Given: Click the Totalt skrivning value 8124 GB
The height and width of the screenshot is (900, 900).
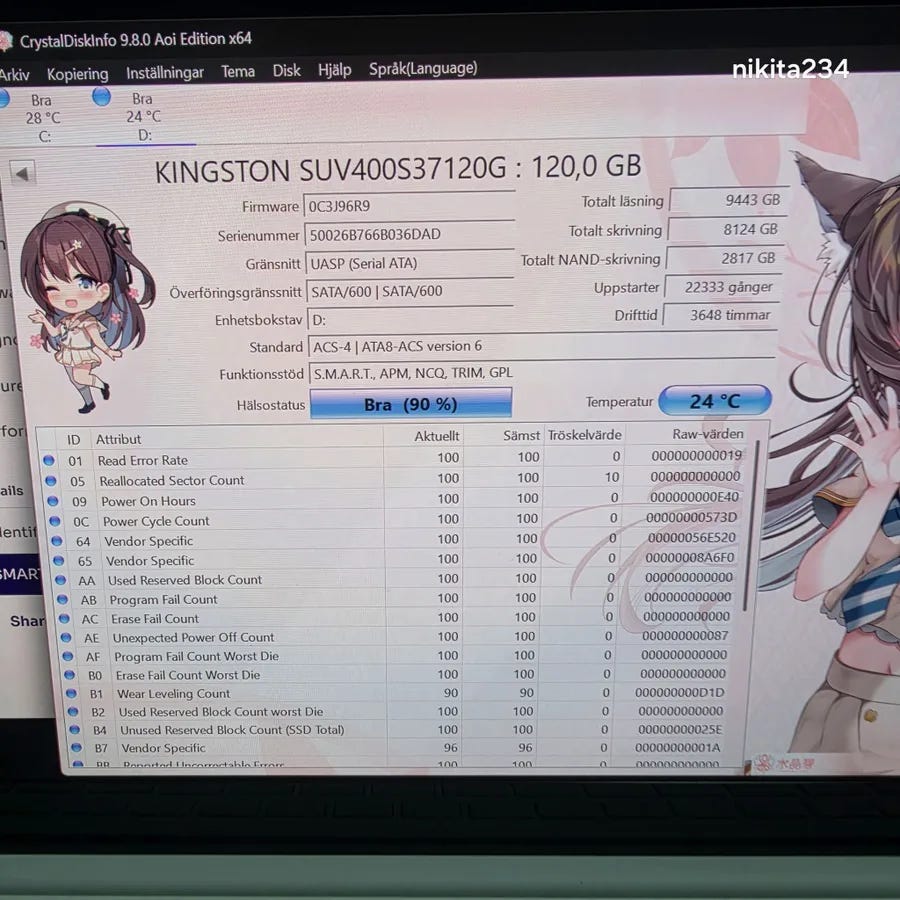Looking at the screenshot, I should click(x=726, y=230).
